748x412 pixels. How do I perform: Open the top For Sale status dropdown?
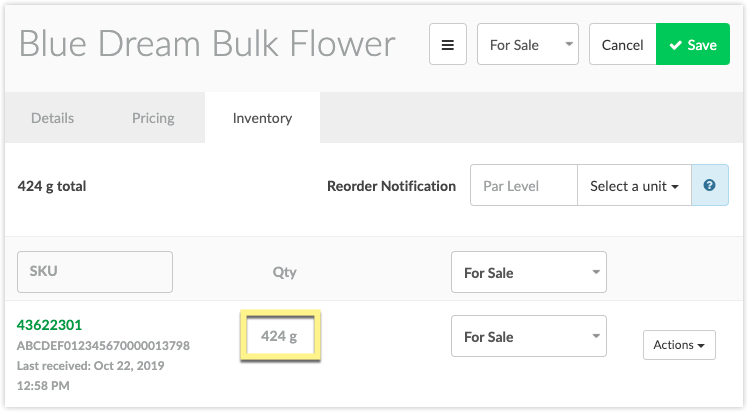coord(528,44)
